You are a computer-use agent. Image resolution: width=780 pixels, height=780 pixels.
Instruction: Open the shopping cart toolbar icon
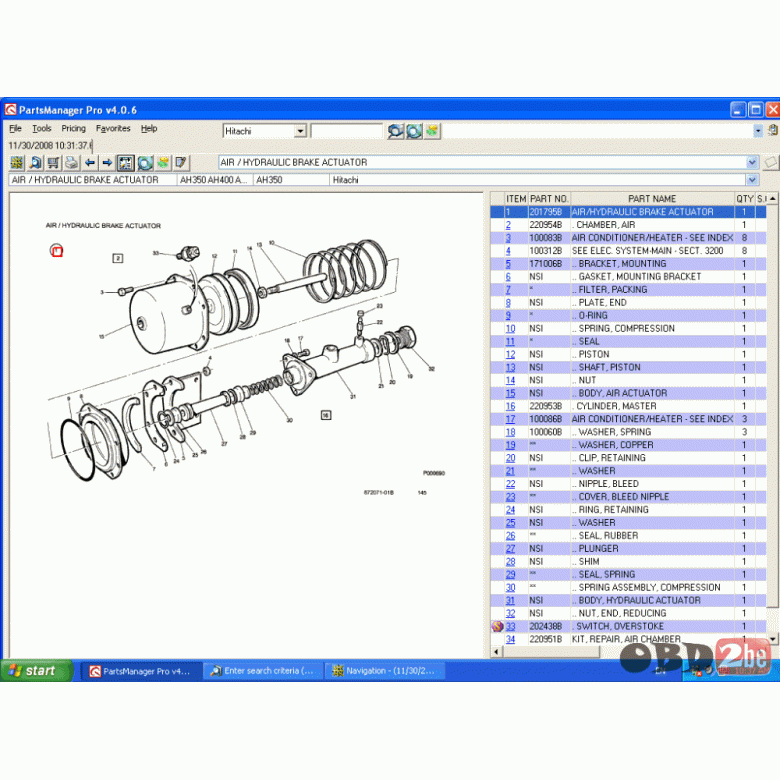point(53,163)
